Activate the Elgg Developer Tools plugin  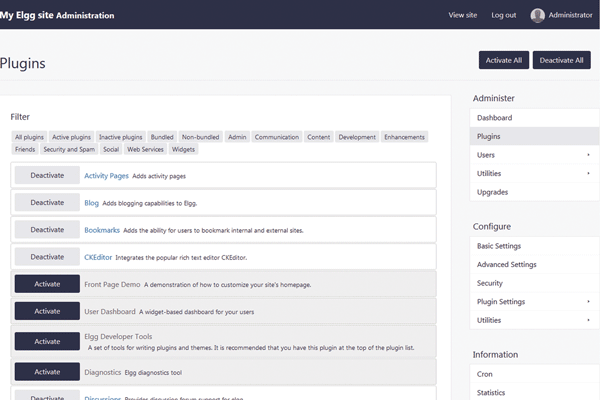(x=47, y=341)
